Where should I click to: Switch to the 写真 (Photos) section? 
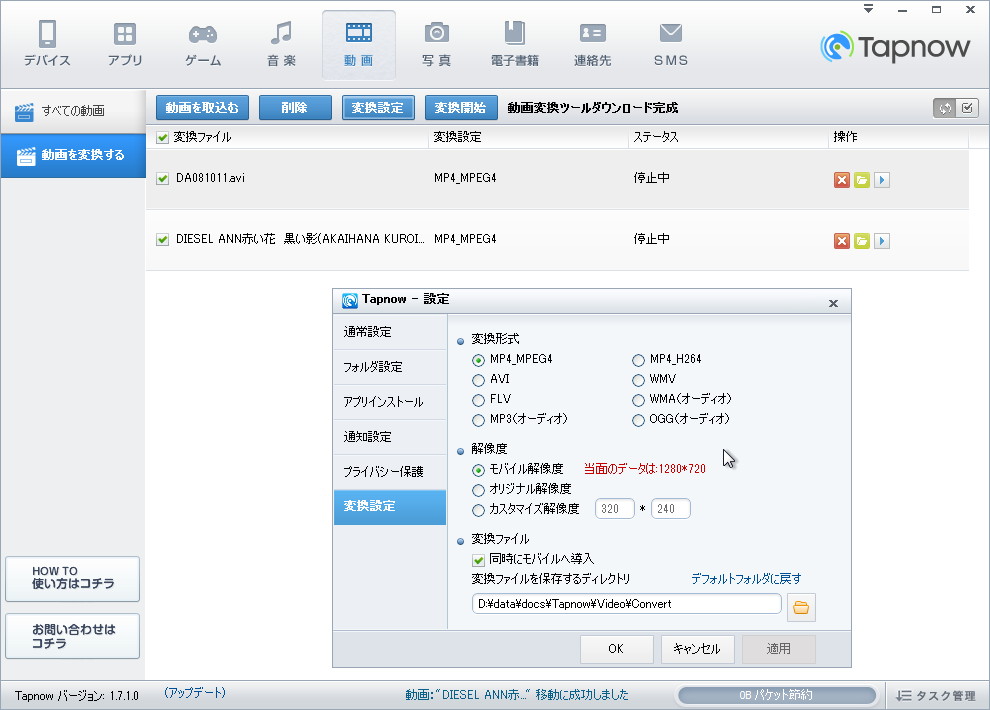[436, 43]
